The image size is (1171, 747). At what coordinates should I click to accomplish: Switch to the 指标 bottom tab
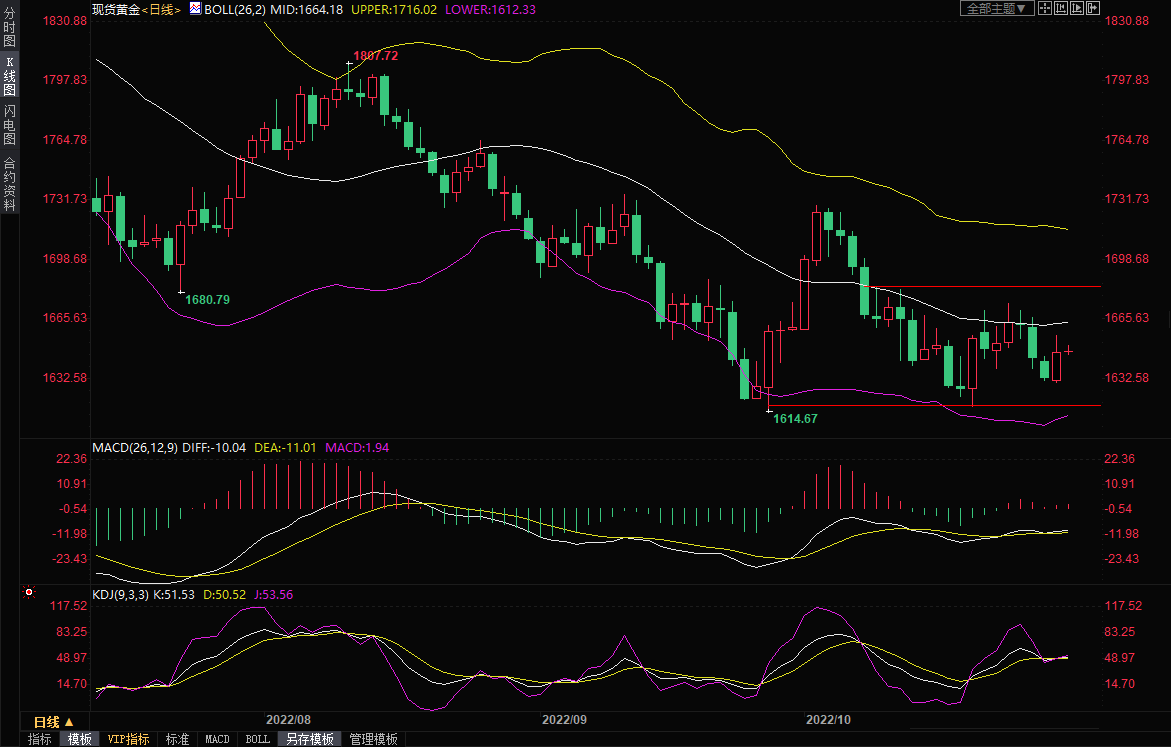[40, 739]
